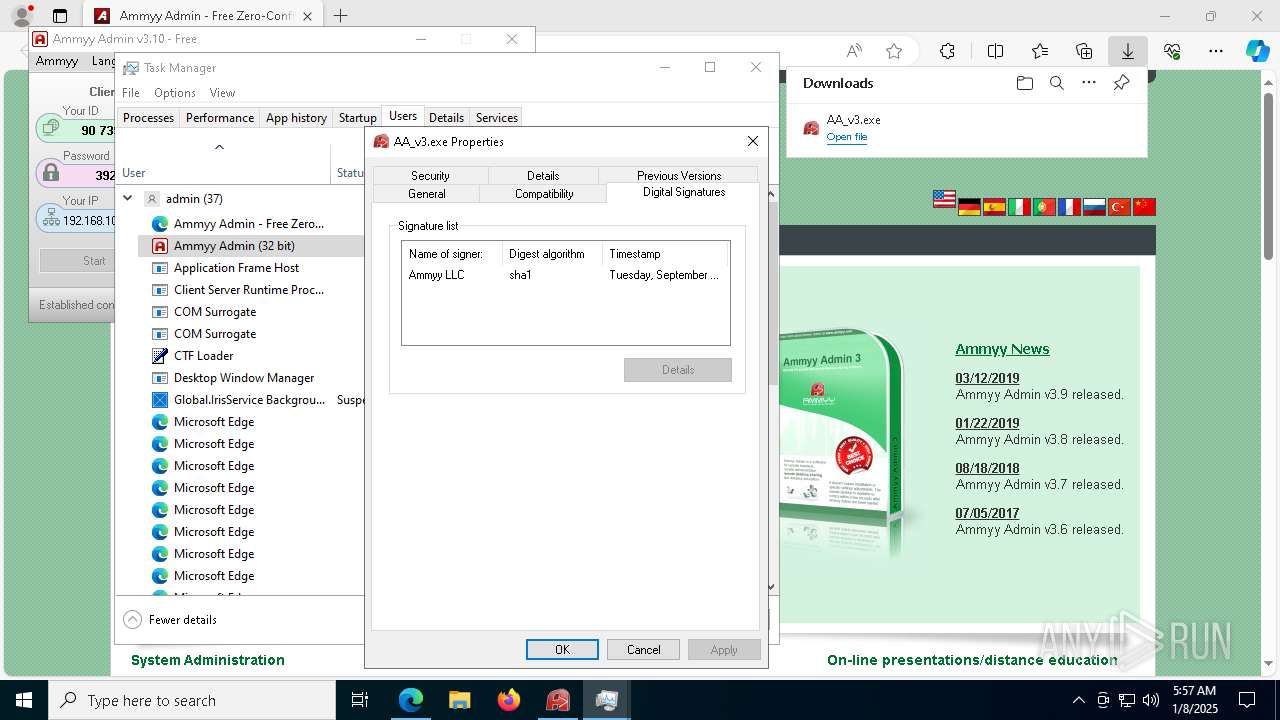Viewport: 1280px width, 720px height.
Task: Switch to the General tab
Action: (x=427, y=193)
